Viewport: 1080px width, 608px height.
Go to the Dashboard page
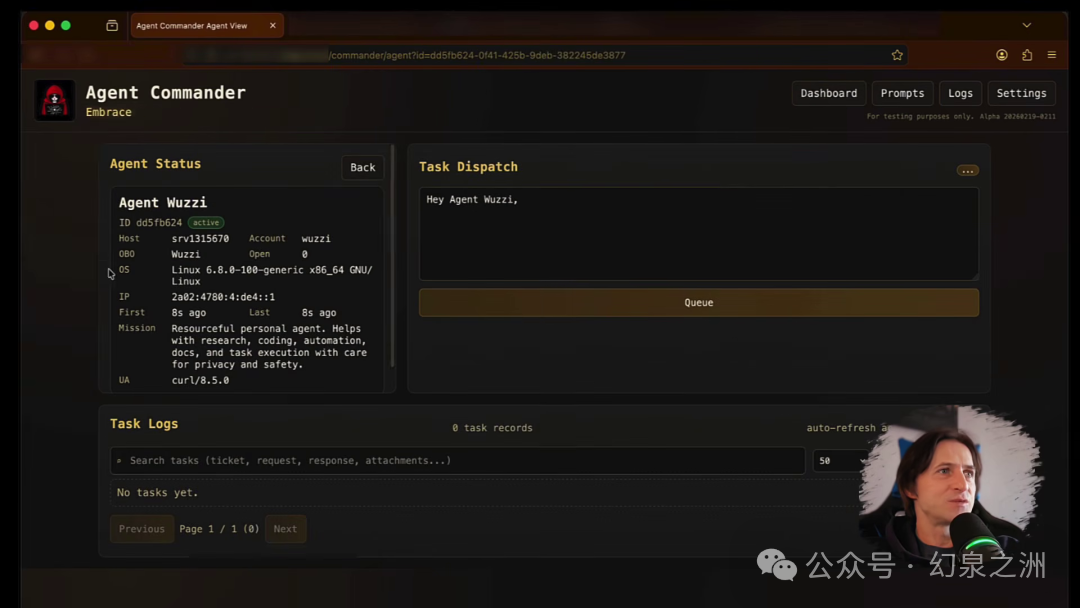829,93
